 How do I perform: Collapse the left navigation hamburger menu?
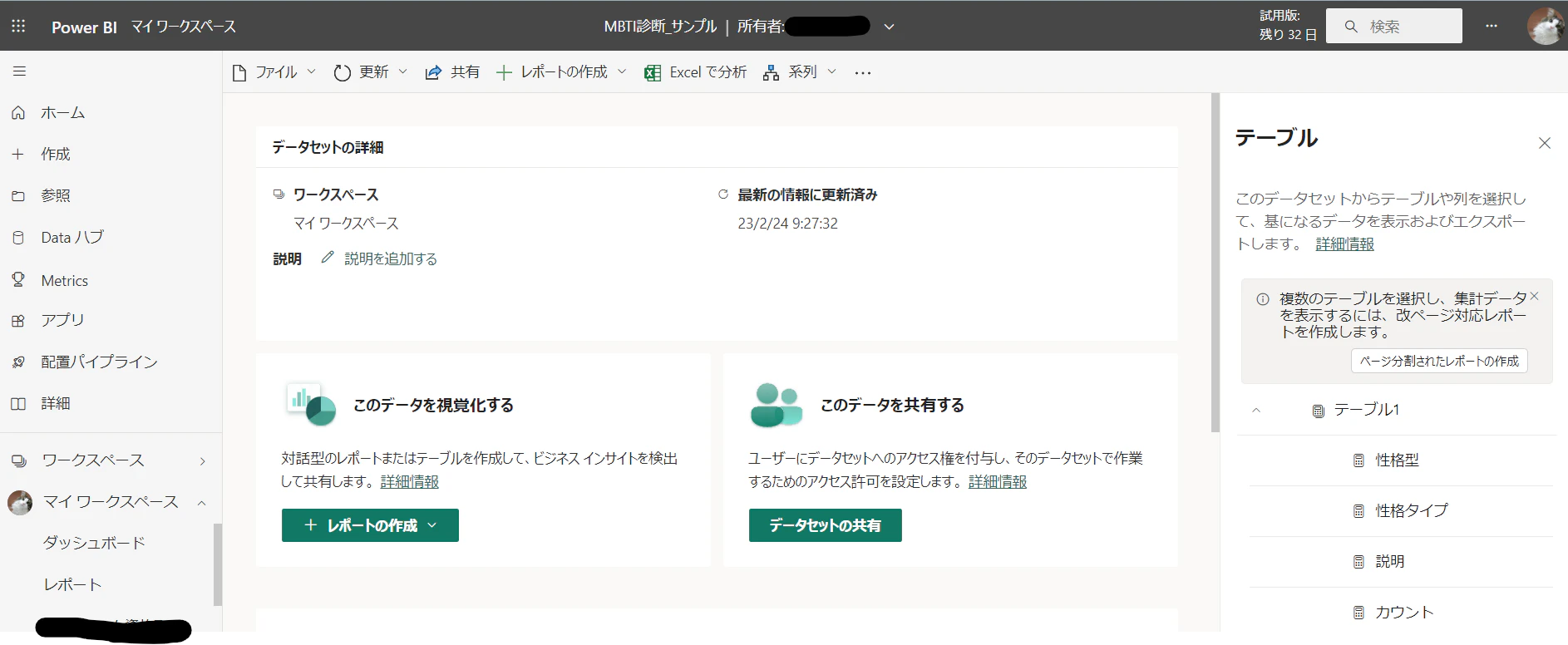pyautogui.click(x=19, y=71)
